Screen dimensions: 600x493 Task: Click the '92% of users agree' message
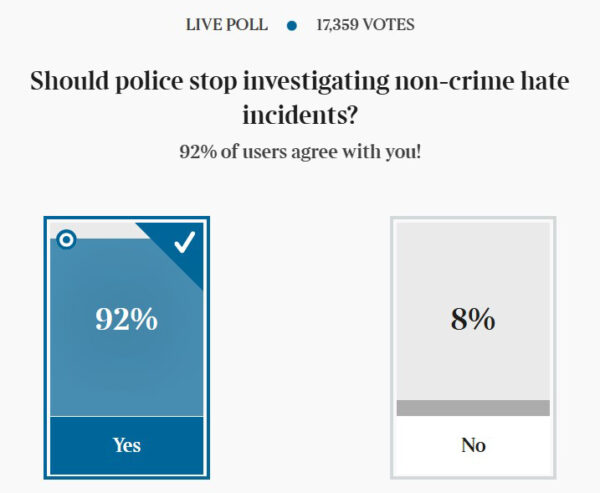(x=300, y=152)
